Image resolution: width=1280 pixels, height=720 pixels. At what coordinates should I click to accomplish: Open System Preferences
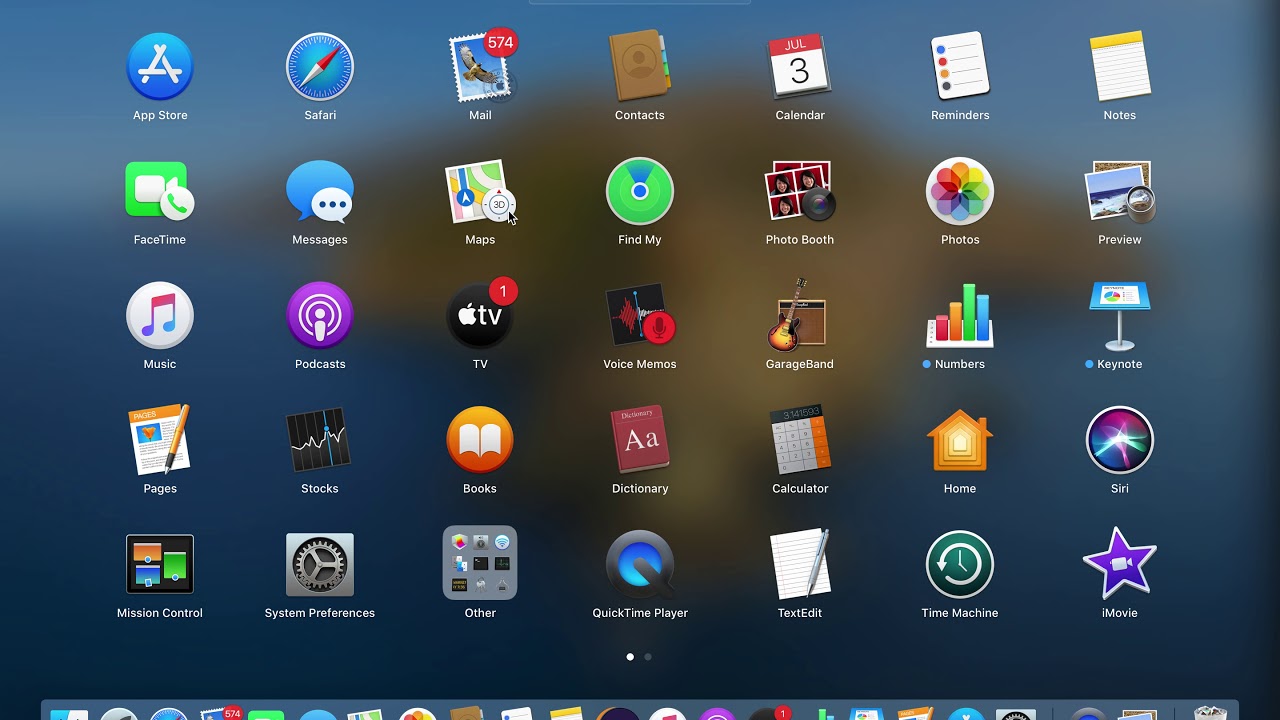pos(320,564)
